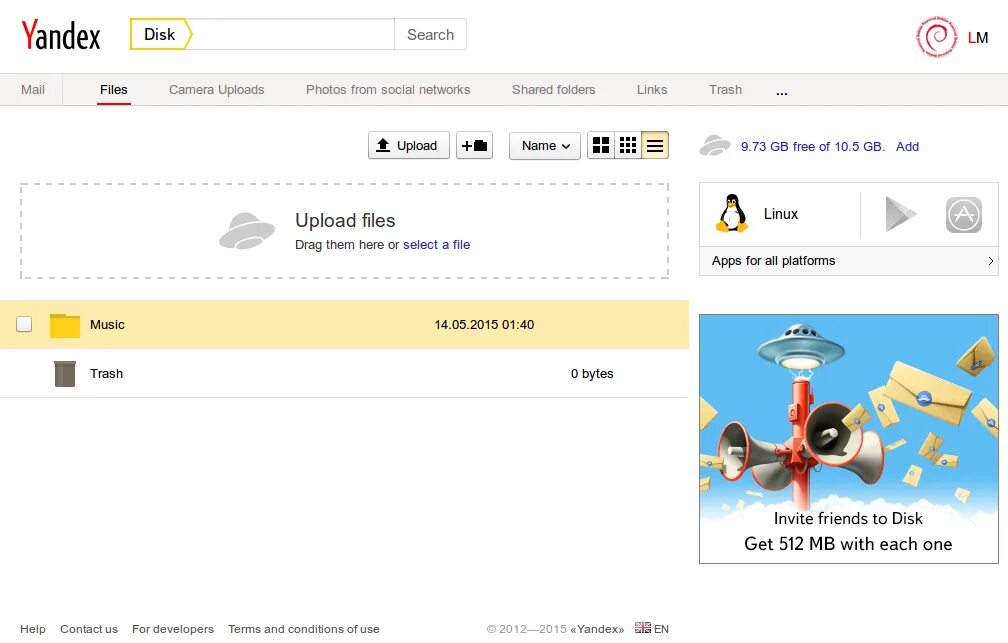This screenshot has height=643, width=1008.
Task: Open the Shared folders tab
Action: click(x=554, y=89)
